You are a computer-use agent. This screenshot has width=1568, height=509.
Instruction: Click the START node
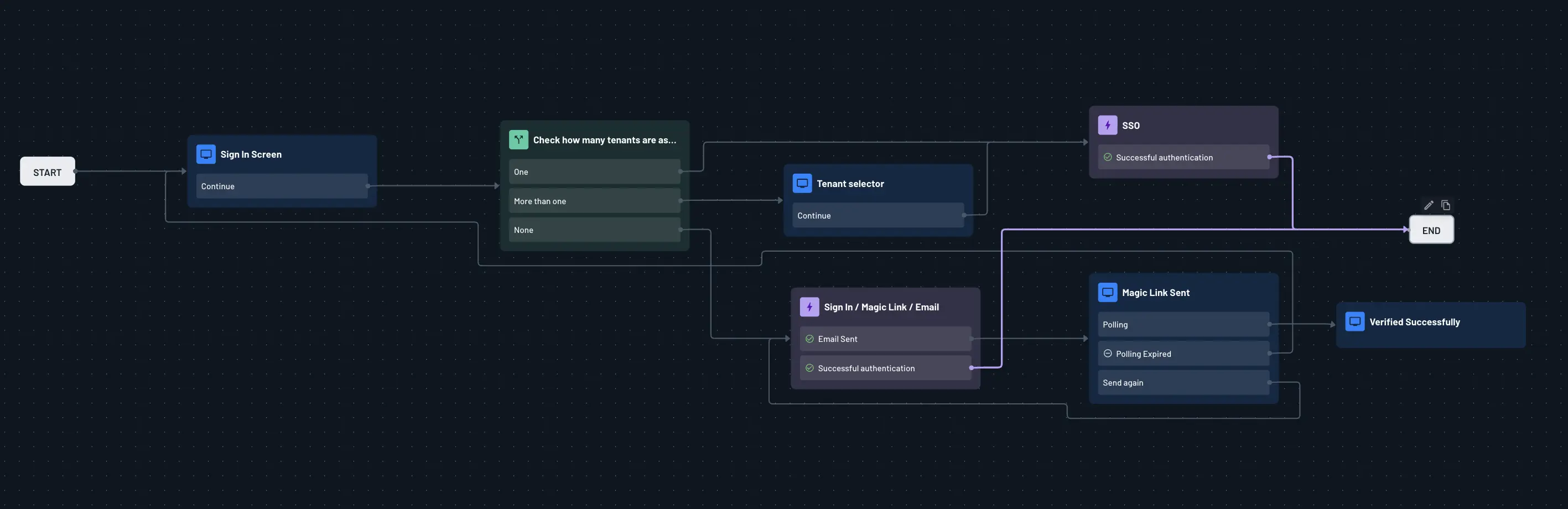pyautogui.click(x=47, y=172)
